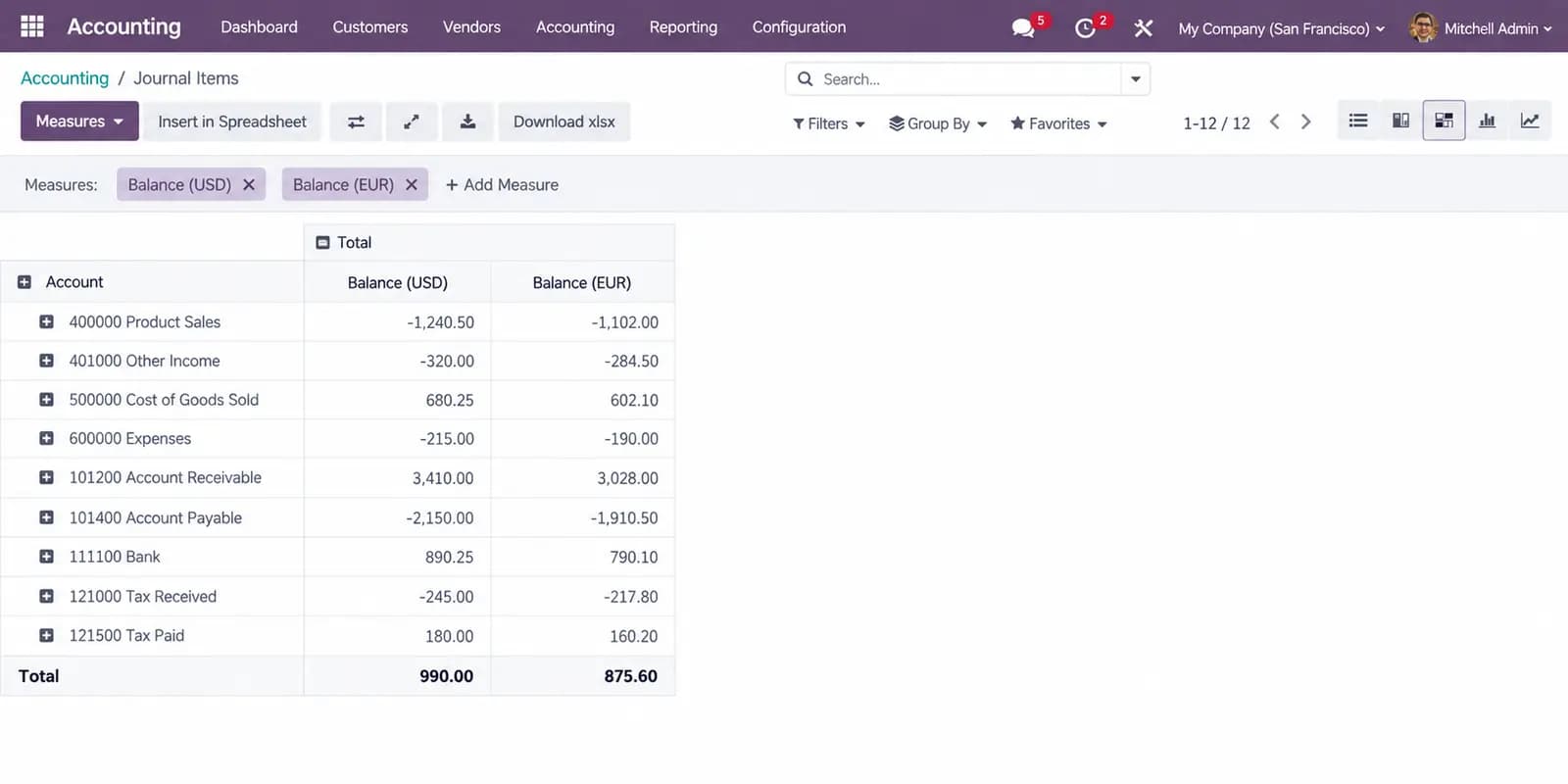Open the activities clock icon
This screenshot has height=784, width=1568.
[x=1085, y=27]
